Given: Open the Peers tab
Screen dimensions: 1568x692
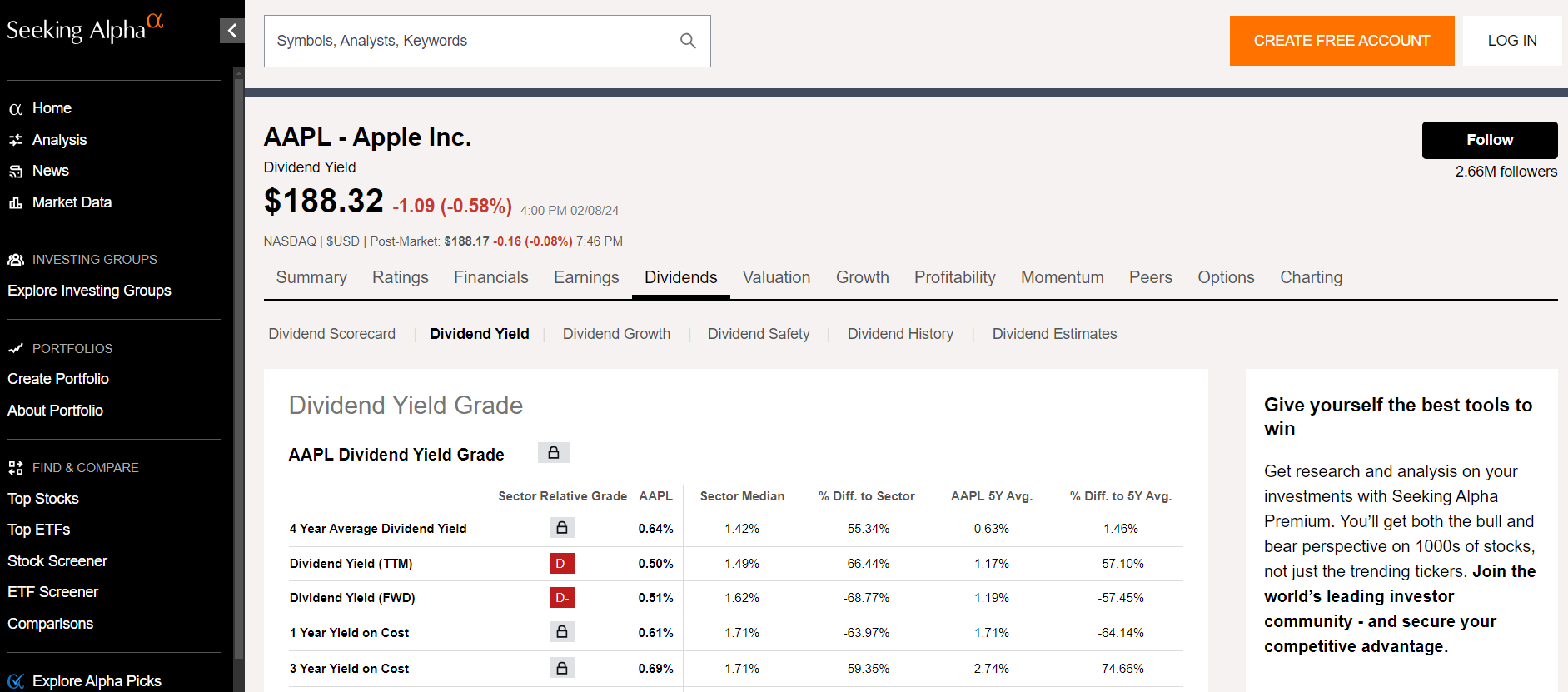Looking at the screenshot, I should 1151,277.
